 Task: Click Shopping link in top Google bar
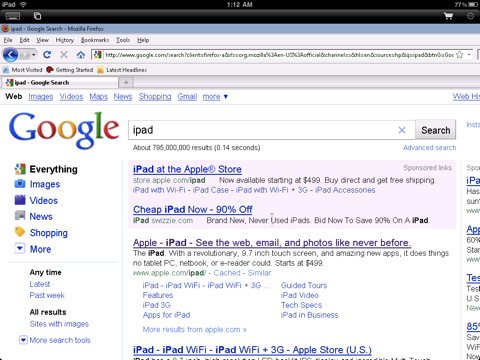point(155,97)
